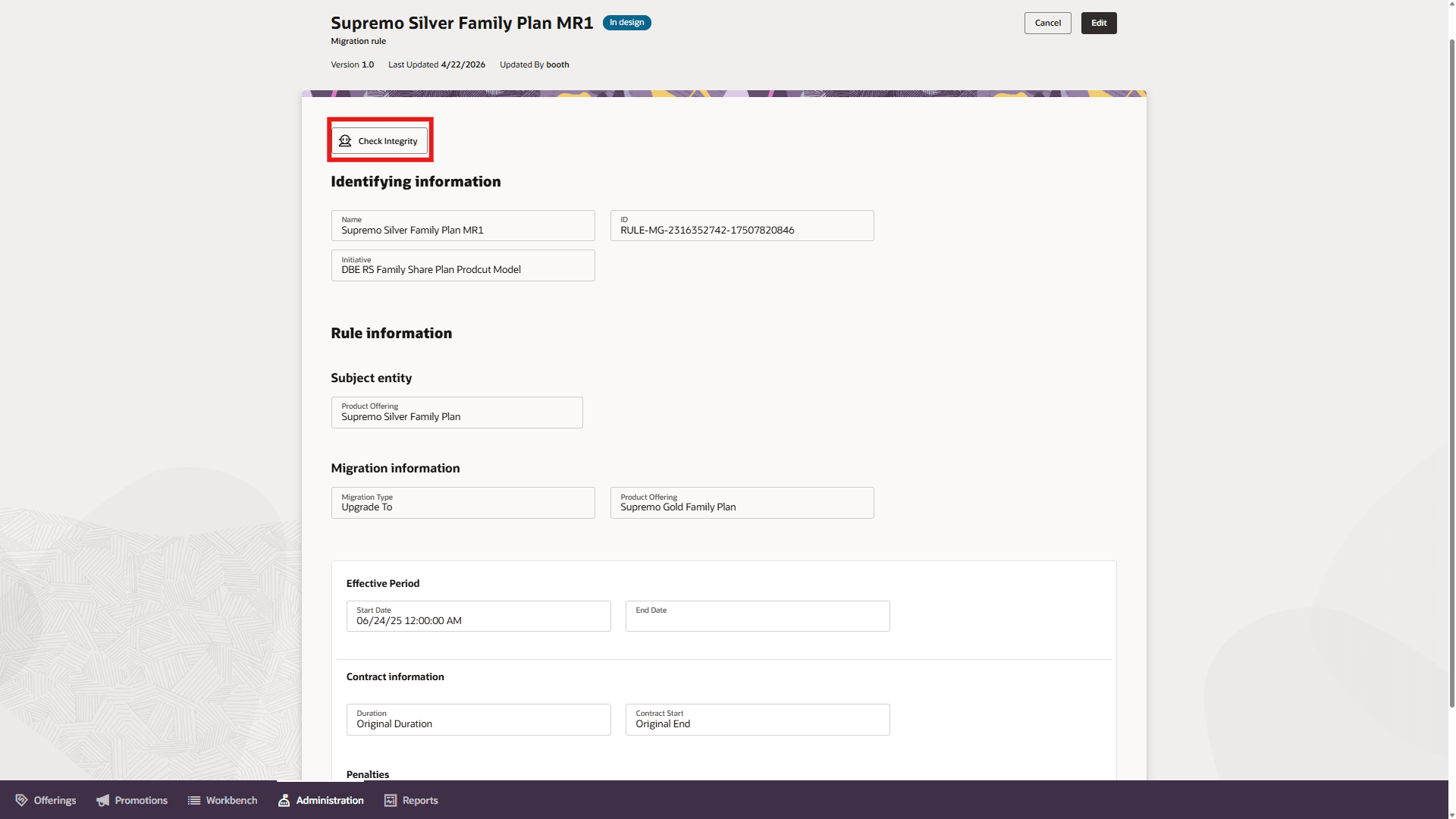Cancel the migration rule view
This screenshot has height=819, width=1456.
[x=1048, y=23]
